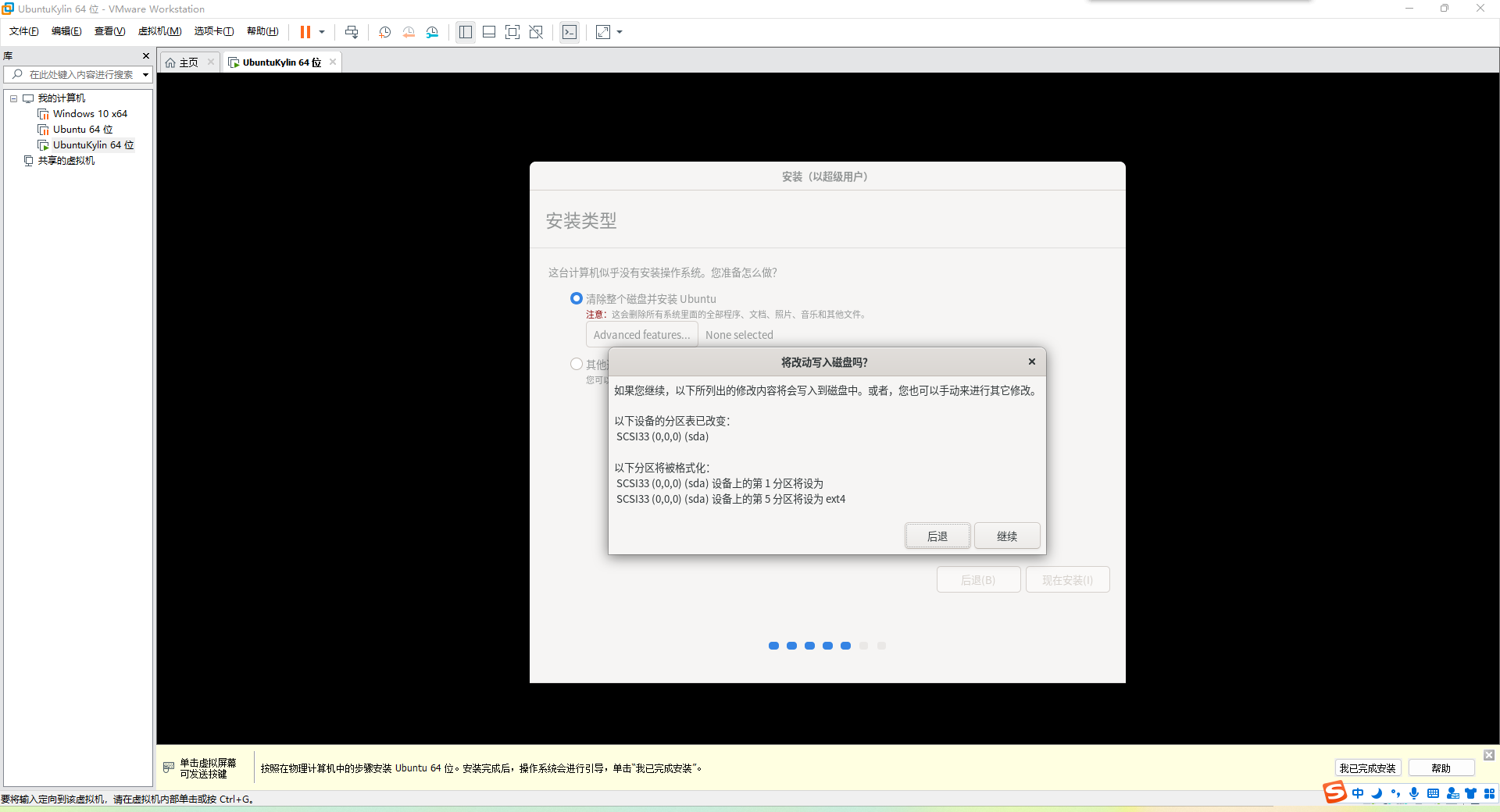Click the first installer progress dot

click(773, 646)
